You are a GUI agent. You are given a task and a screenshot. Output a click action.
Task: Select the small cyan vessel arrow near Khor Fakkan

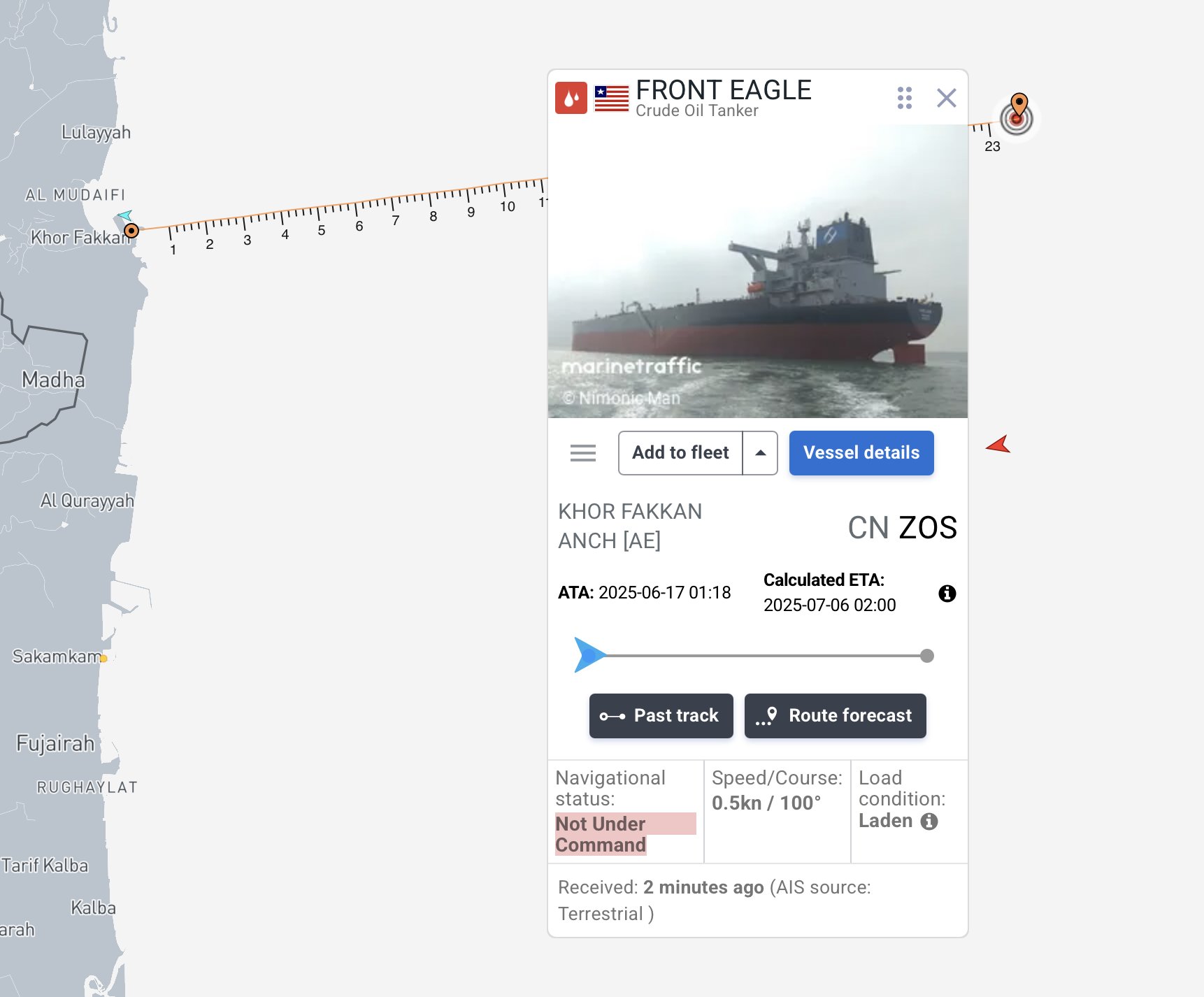pyautogui.click(x=125, y=215)
